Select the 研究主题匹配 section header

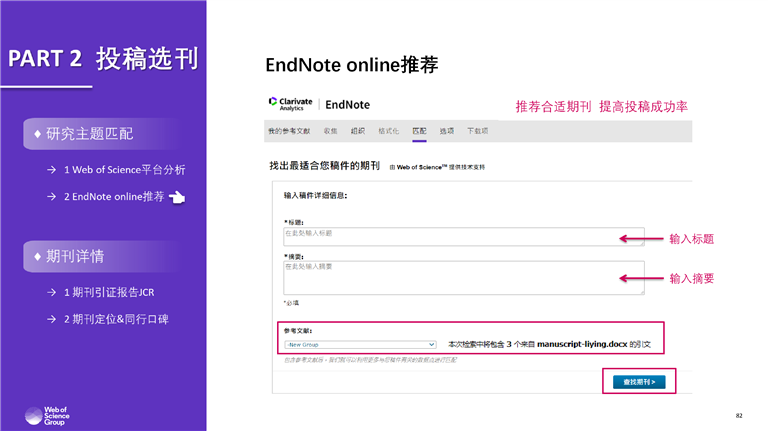[103, 134]
